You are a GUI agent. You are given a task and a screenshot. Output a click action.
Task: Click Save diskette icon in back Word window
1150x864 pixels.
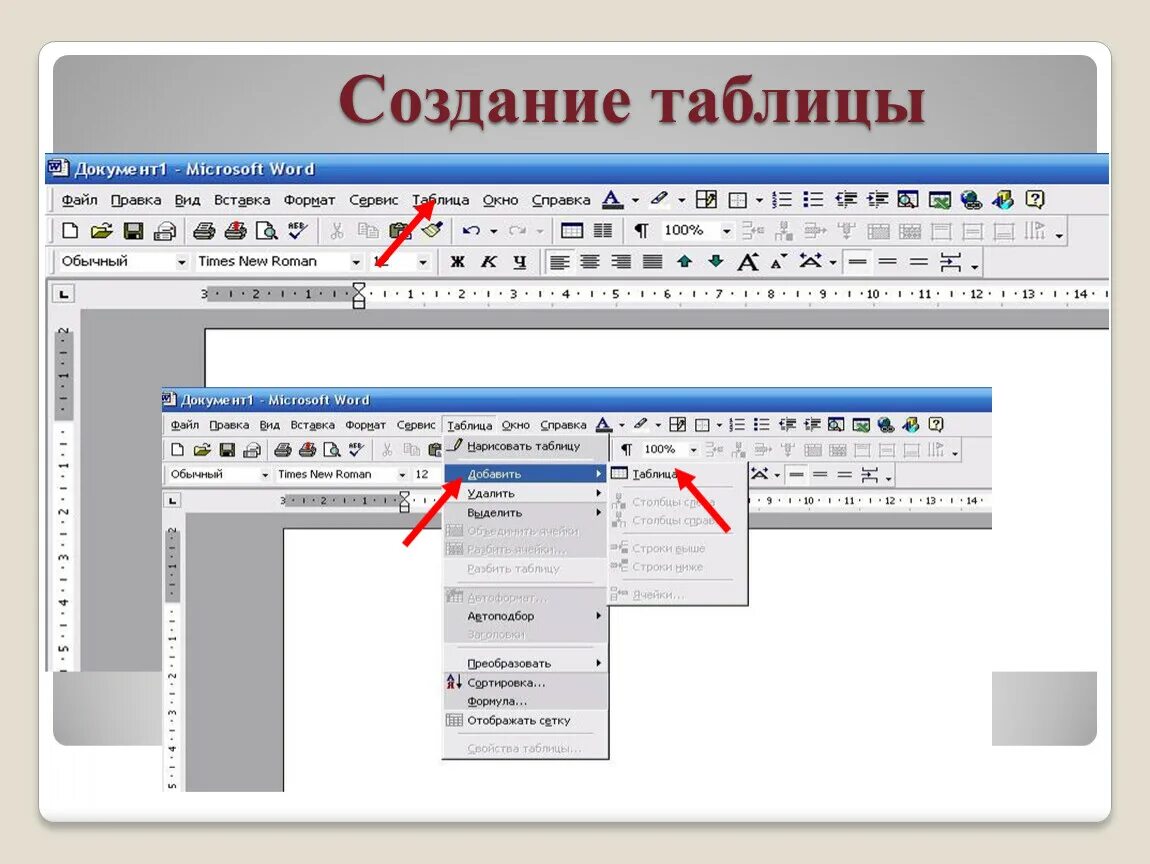pos(133,231)
